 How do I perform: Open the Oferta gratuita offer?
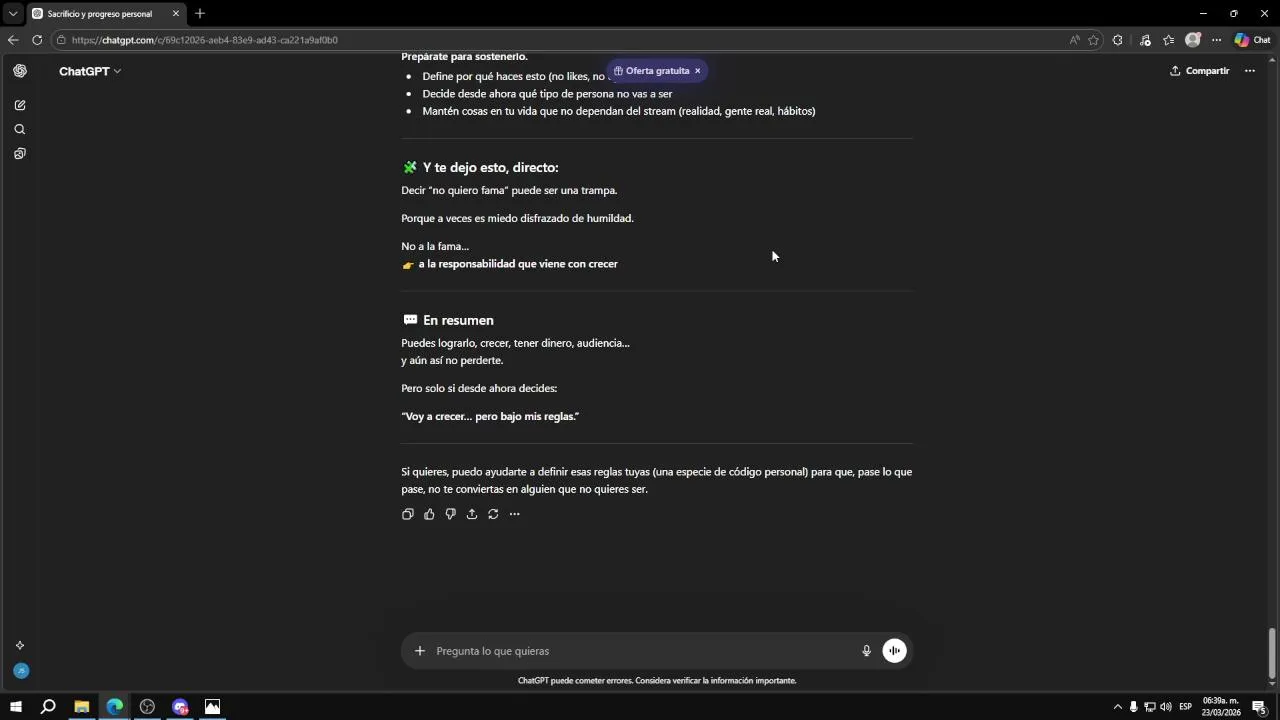[652, 71]
